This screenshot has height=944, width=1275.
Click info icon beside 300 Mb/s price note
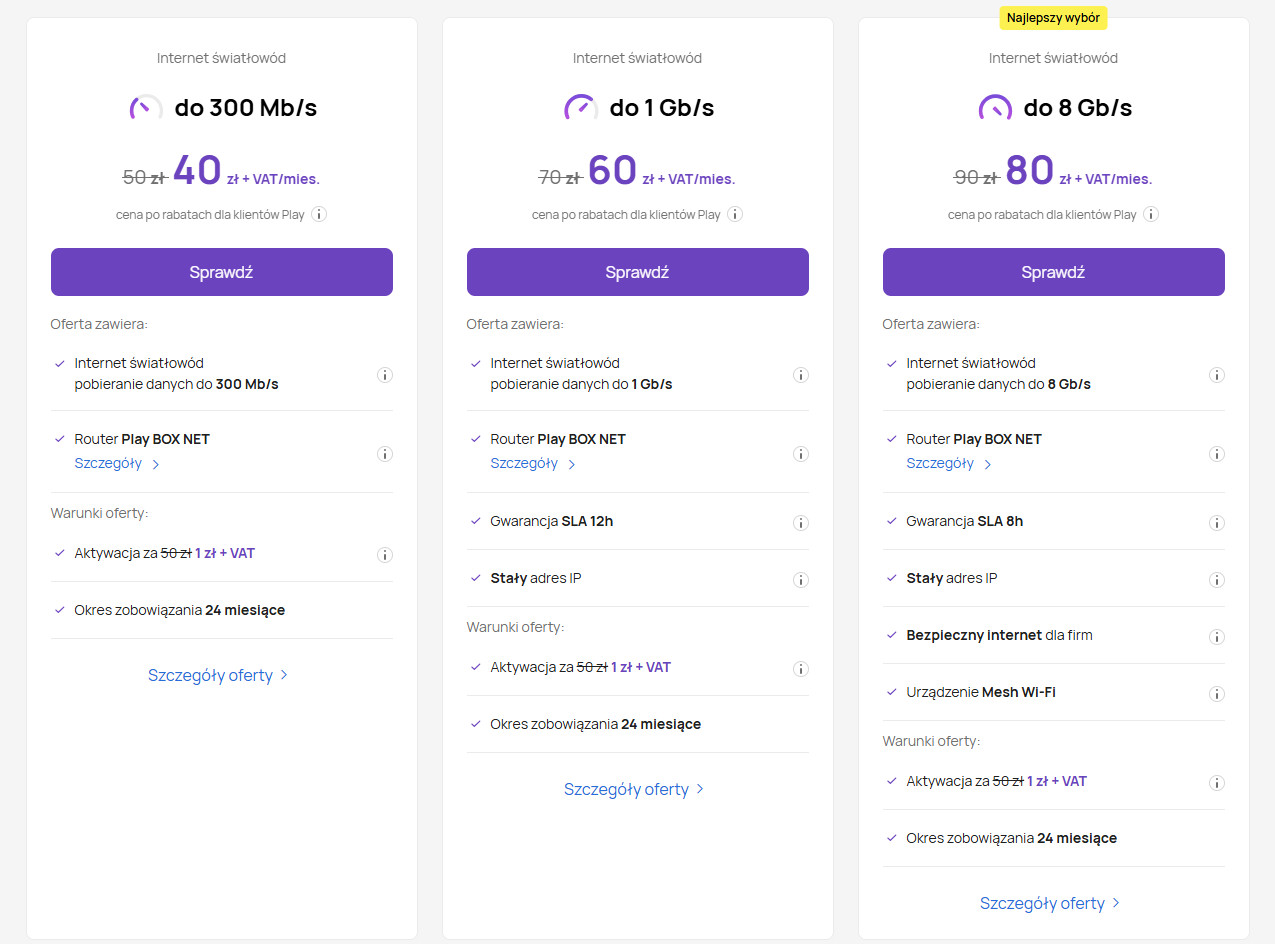coord(319,214)
